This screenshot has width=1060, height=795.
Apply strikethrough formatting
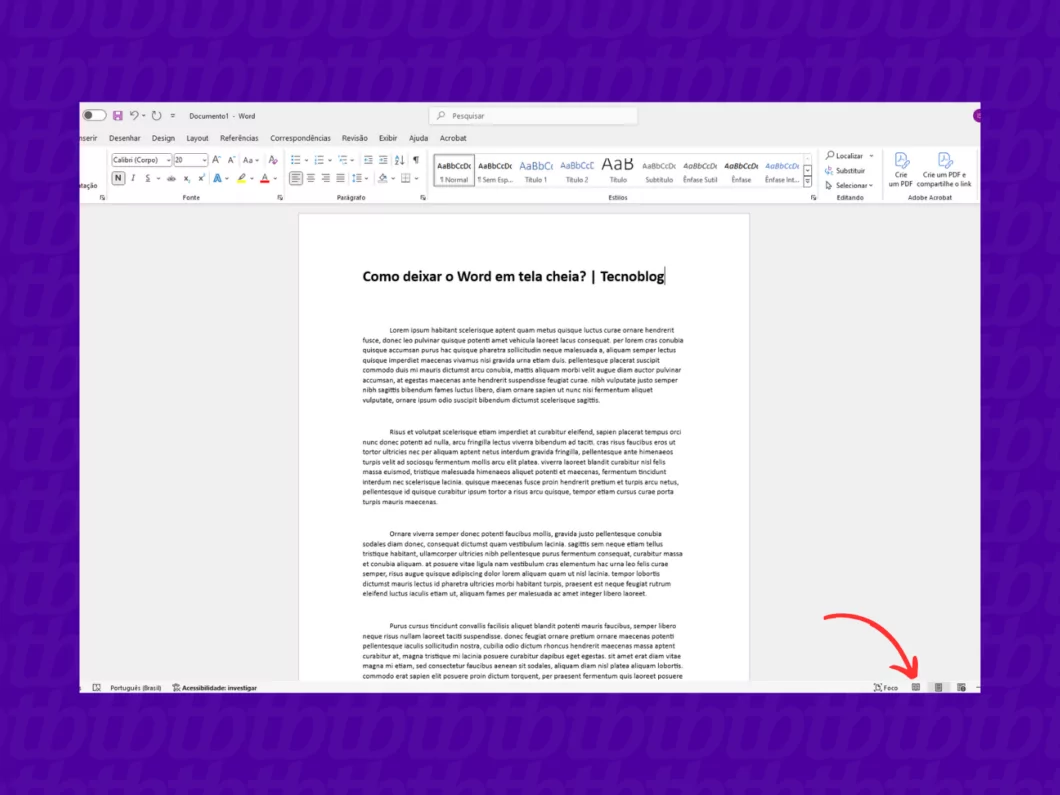(171, 178)
